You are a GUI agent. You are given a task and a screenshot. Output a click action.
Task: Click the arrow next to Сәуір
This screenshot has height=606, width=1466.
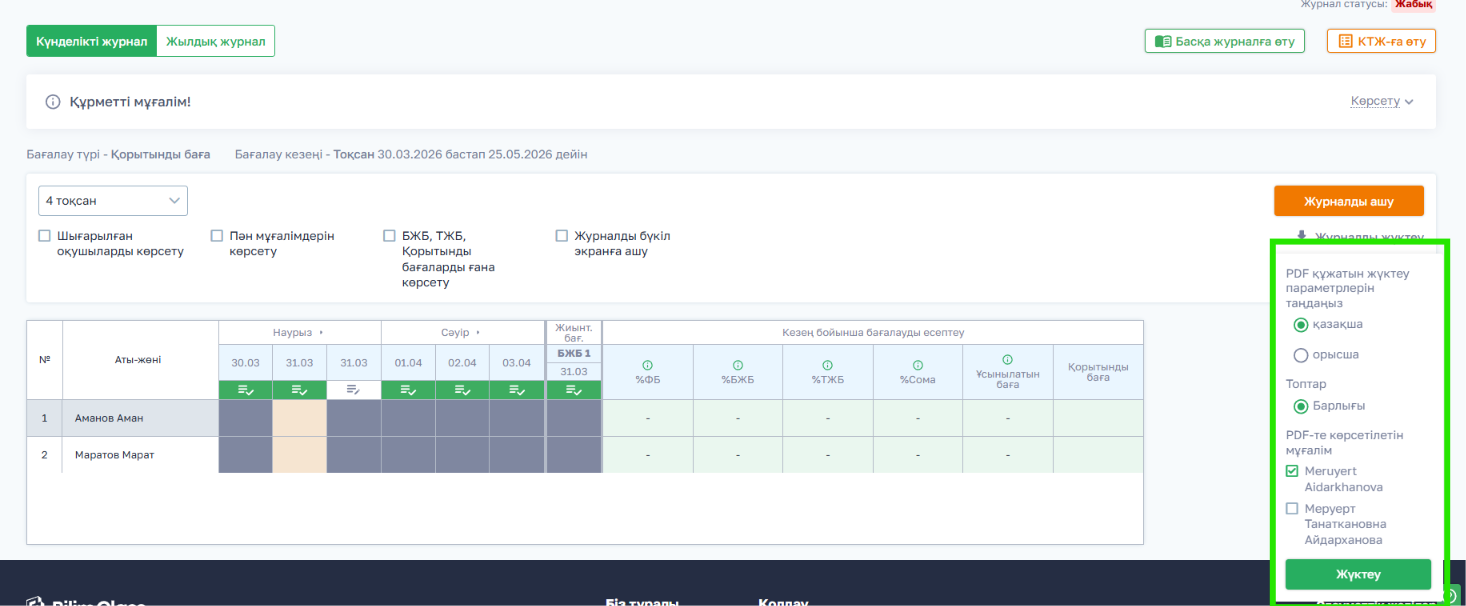(477, 332)
